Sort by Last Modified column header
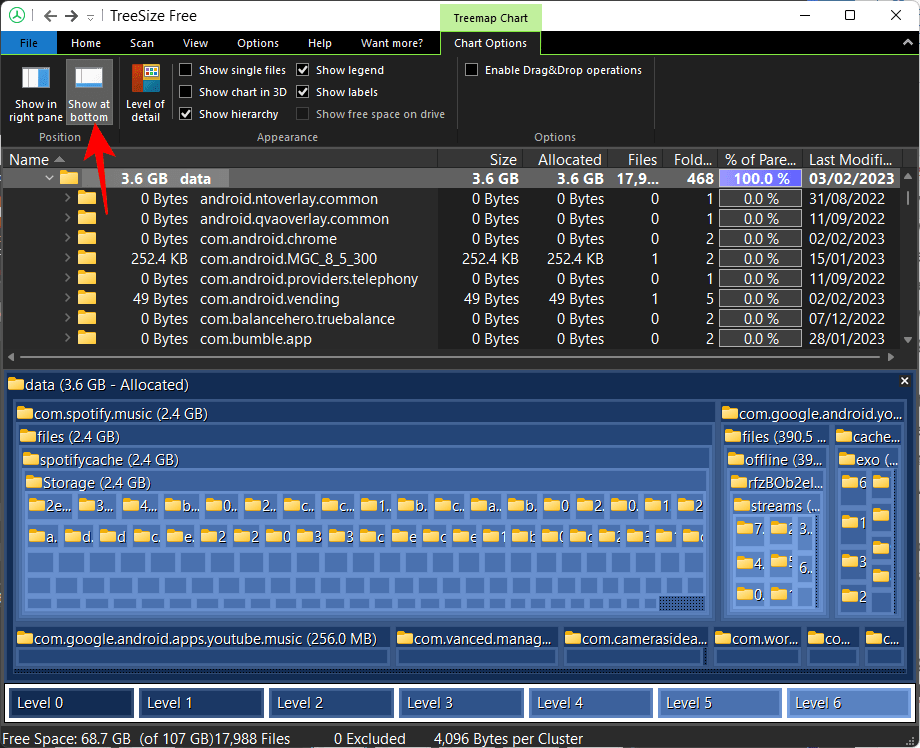Screen dimensions: 920x748 (x=851, y=159)
